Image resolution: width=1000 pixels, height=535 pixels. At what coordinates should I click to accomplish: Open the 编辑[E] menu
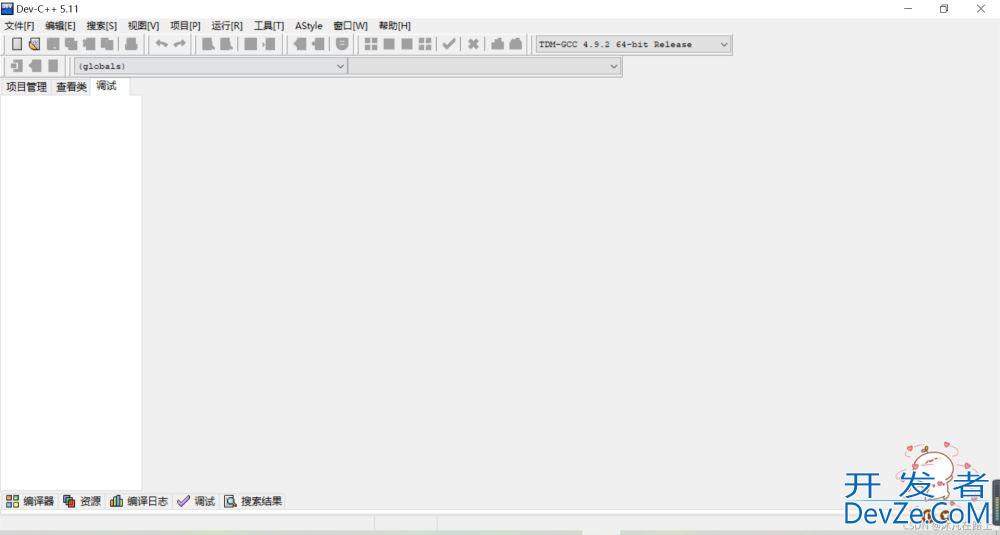point(60,26)
